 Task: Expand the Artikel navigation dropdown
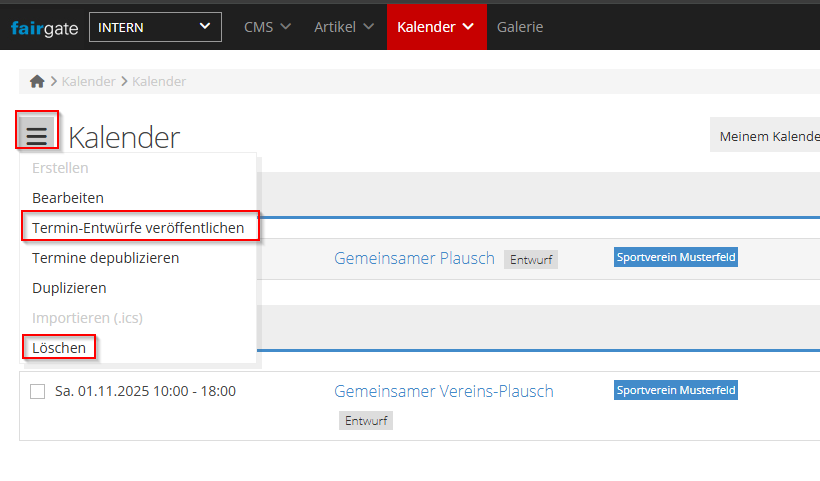(344, 27)
